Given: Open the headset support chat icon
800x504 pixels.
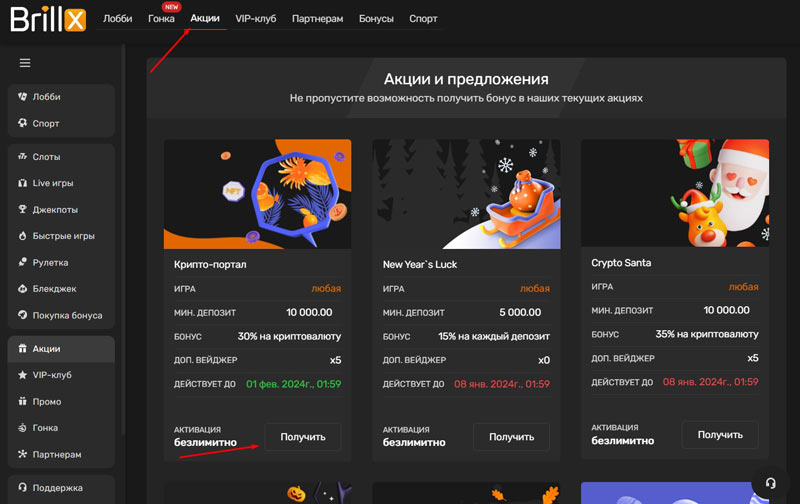Looking at the screenshot, I should pos(770,482).
